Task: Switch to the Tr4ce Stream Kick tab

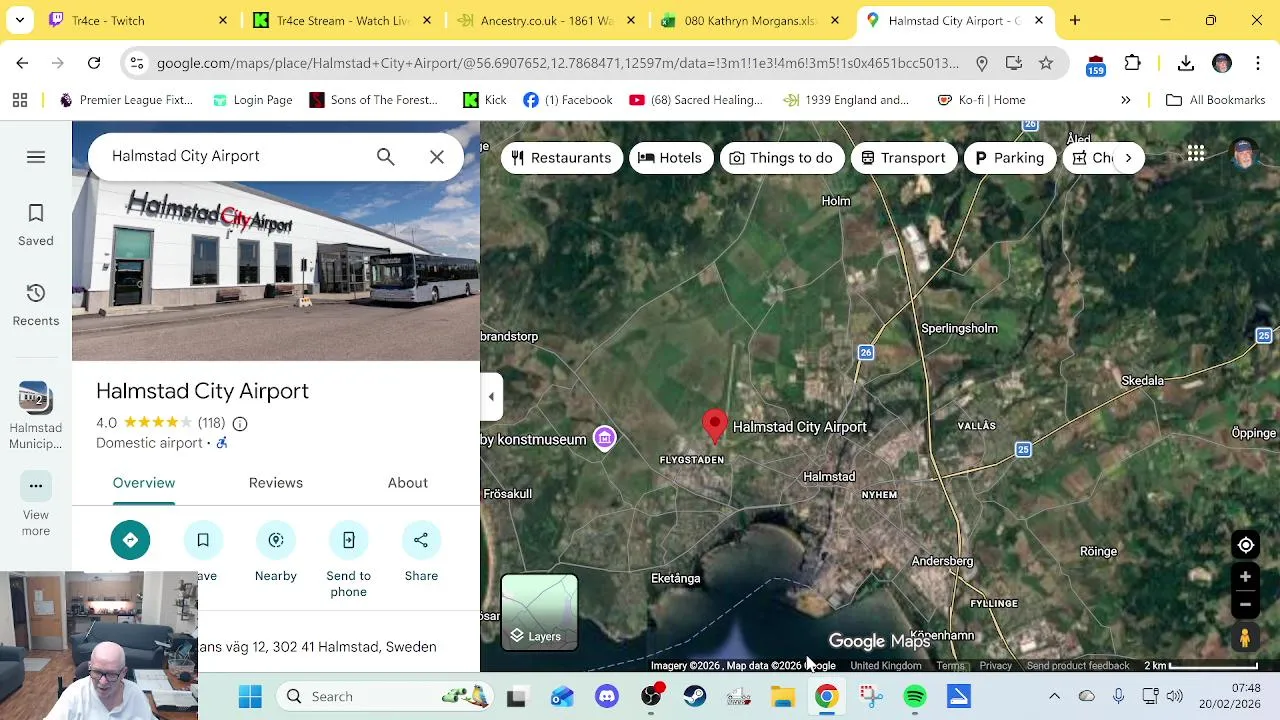Action: tap(340, 20)
